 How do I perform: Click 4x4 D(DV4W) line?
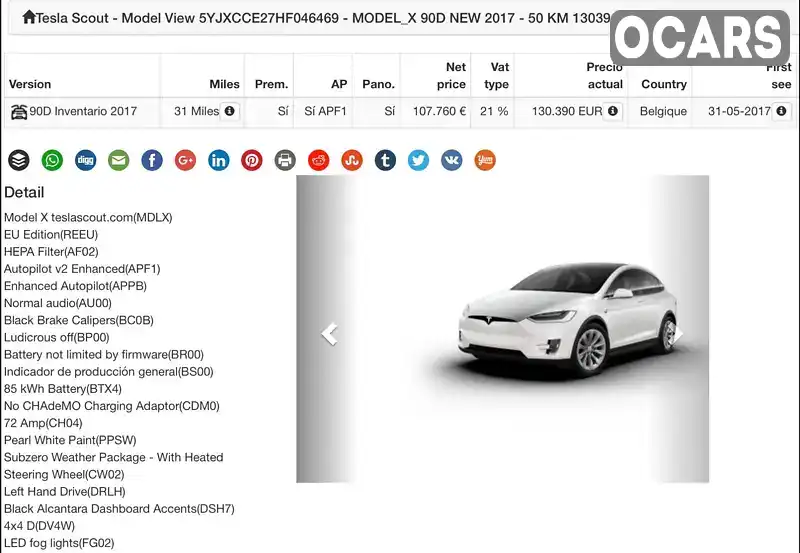click(39, 525)
